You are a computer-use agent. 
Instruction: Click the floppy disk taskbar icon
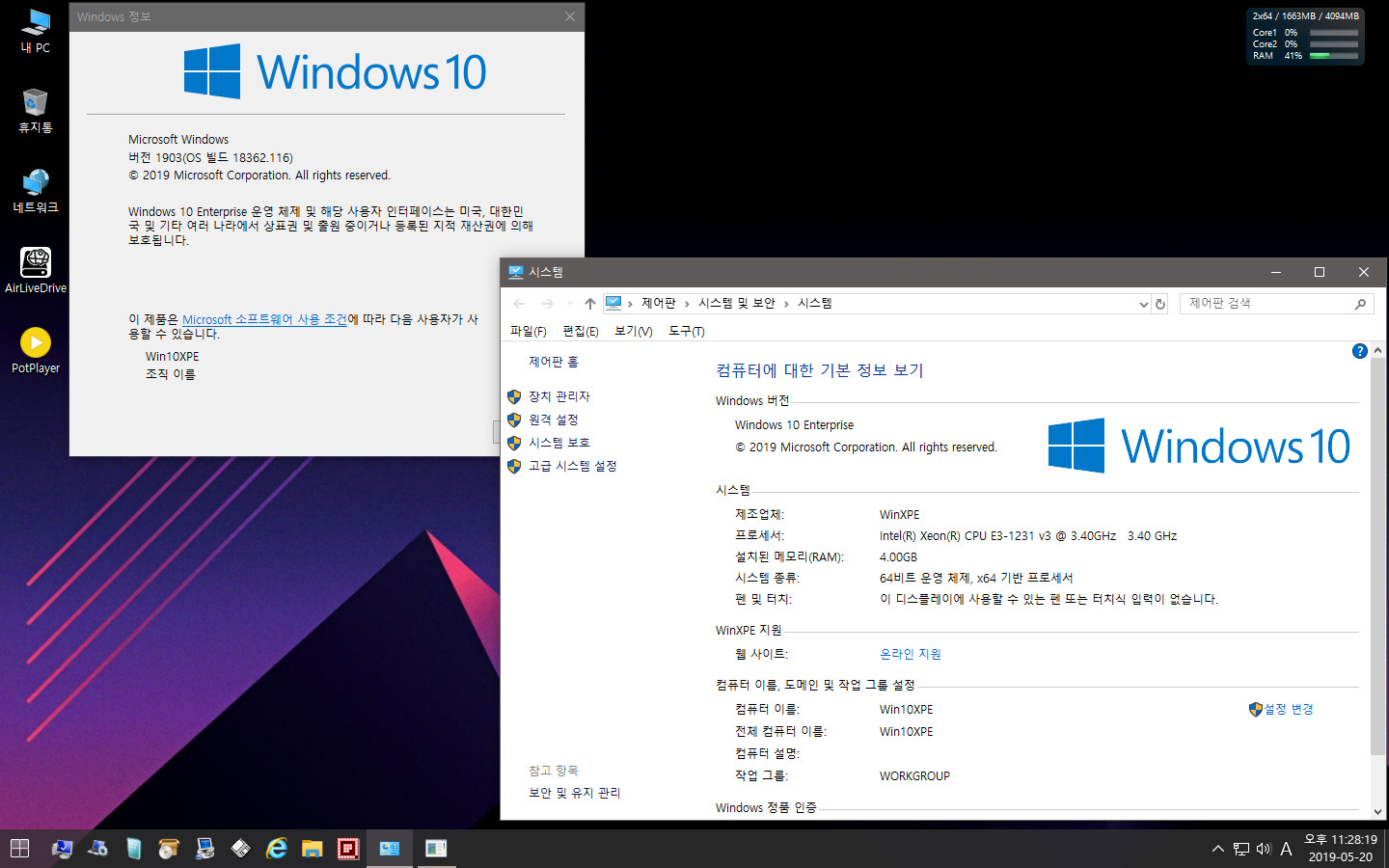[x=240, y=849]
